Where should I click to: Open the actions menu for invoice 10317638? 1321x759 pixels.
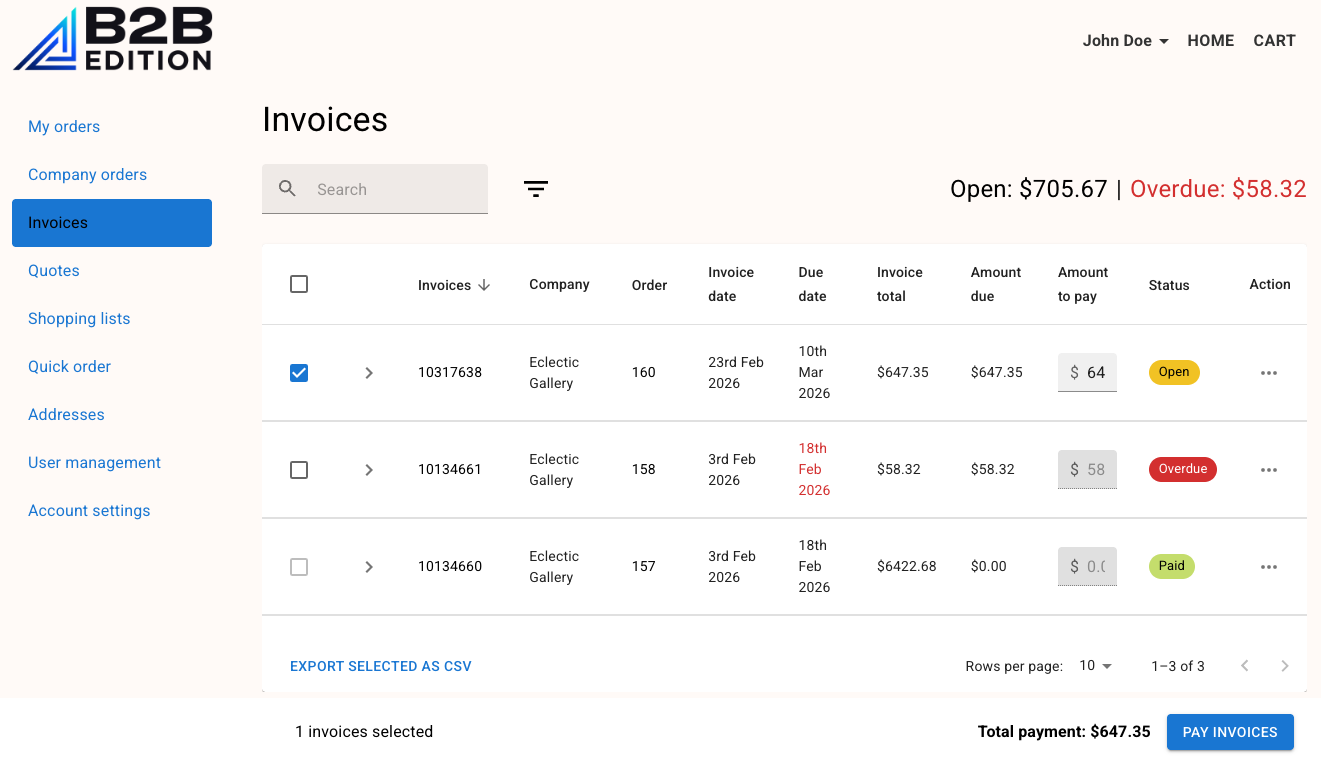click(1269, 372)
